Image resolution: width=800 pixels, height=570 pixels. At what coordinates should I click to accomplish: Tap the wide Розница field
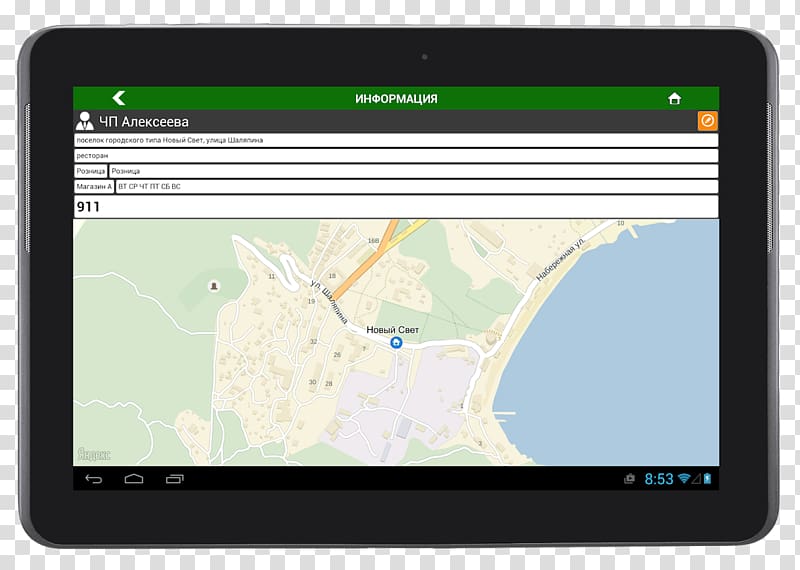point(413,171)
